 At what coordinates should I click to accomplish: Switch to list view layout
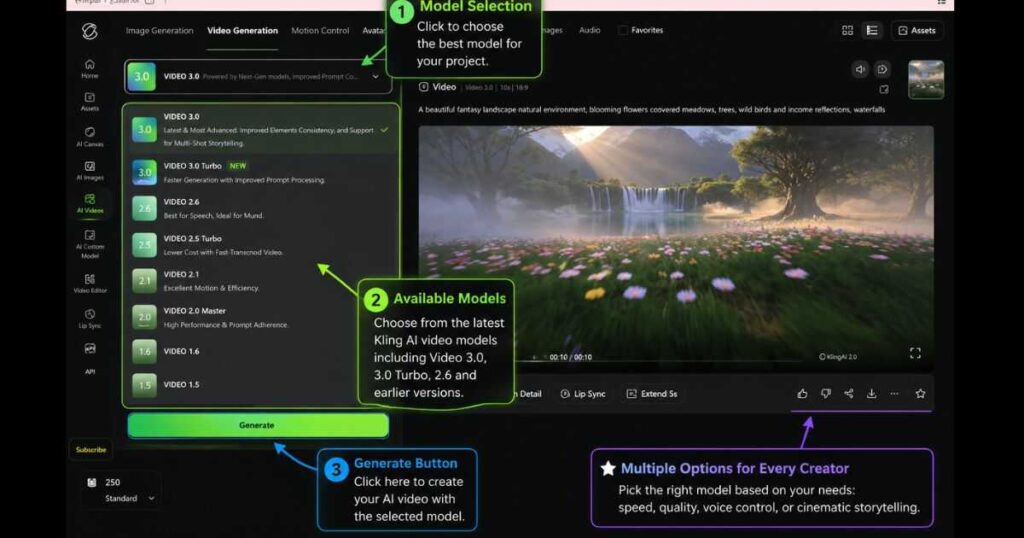pos(872,30)
